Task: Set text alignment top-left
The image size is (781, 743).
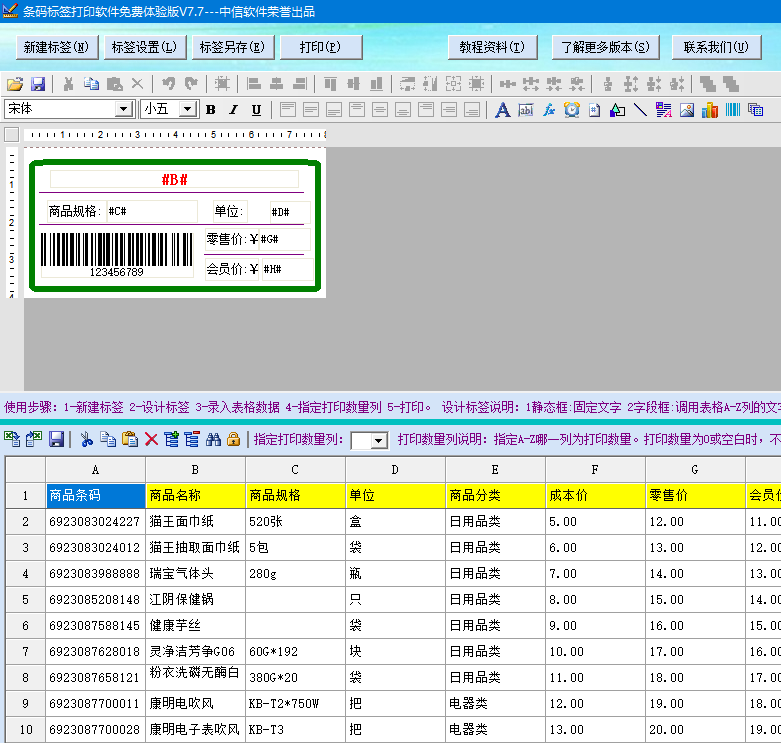Action: (x=288, y=110)
